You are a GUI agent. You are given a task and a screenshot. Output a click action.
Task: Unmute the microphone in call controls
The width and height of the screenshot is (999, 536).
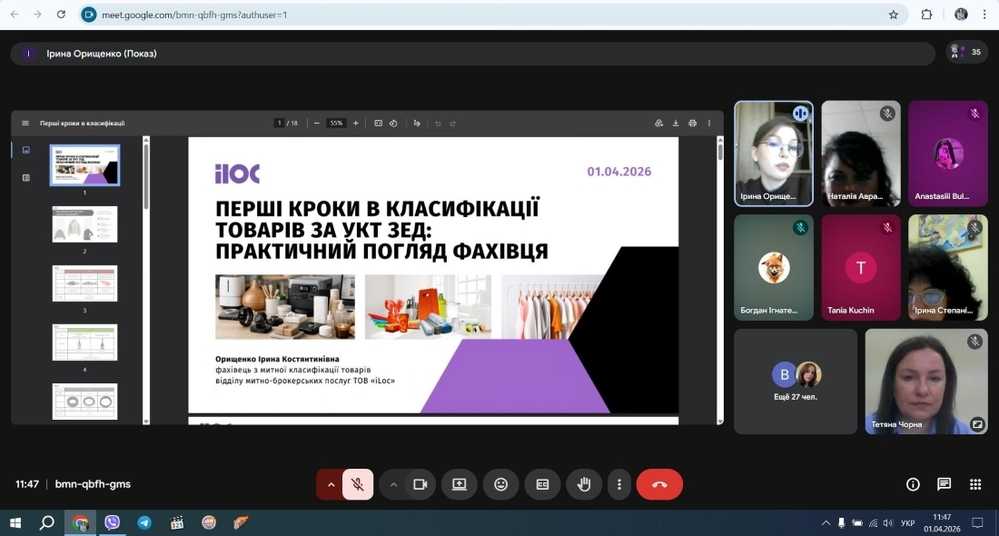[357, 485]
